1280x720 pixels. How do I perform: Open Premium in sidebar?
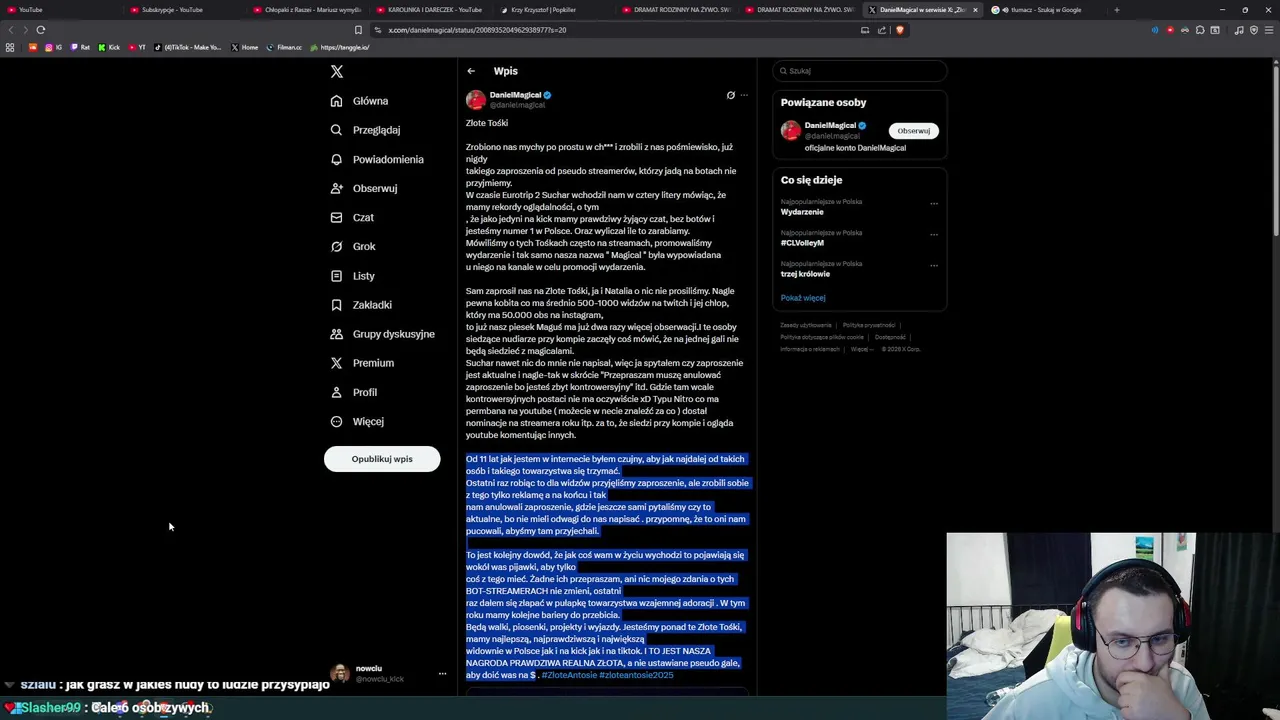pos(361,363)
